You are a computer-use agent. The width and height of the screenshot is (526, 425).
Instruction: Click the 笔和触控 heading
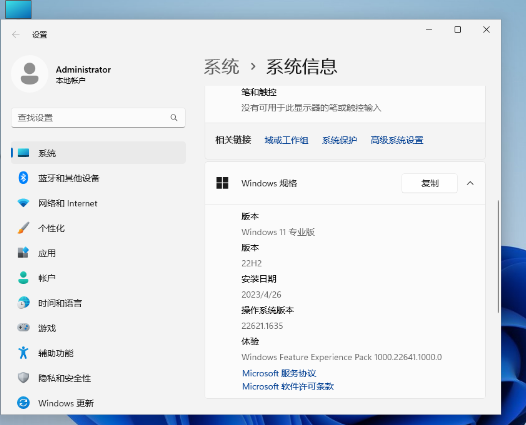259,92
